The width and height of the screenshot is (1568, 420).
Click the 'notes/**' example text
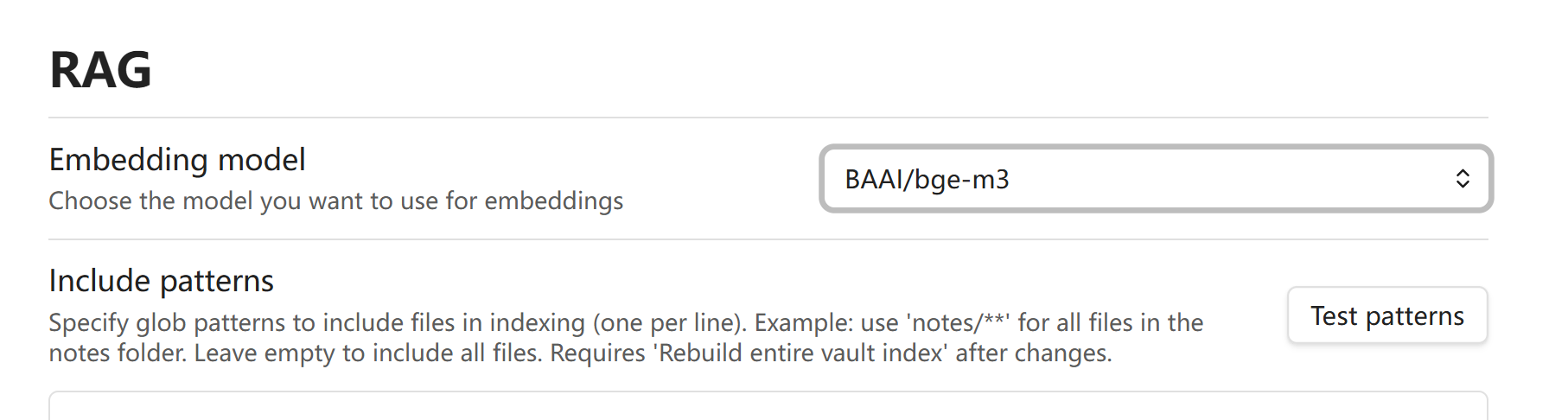click(958, 322)
